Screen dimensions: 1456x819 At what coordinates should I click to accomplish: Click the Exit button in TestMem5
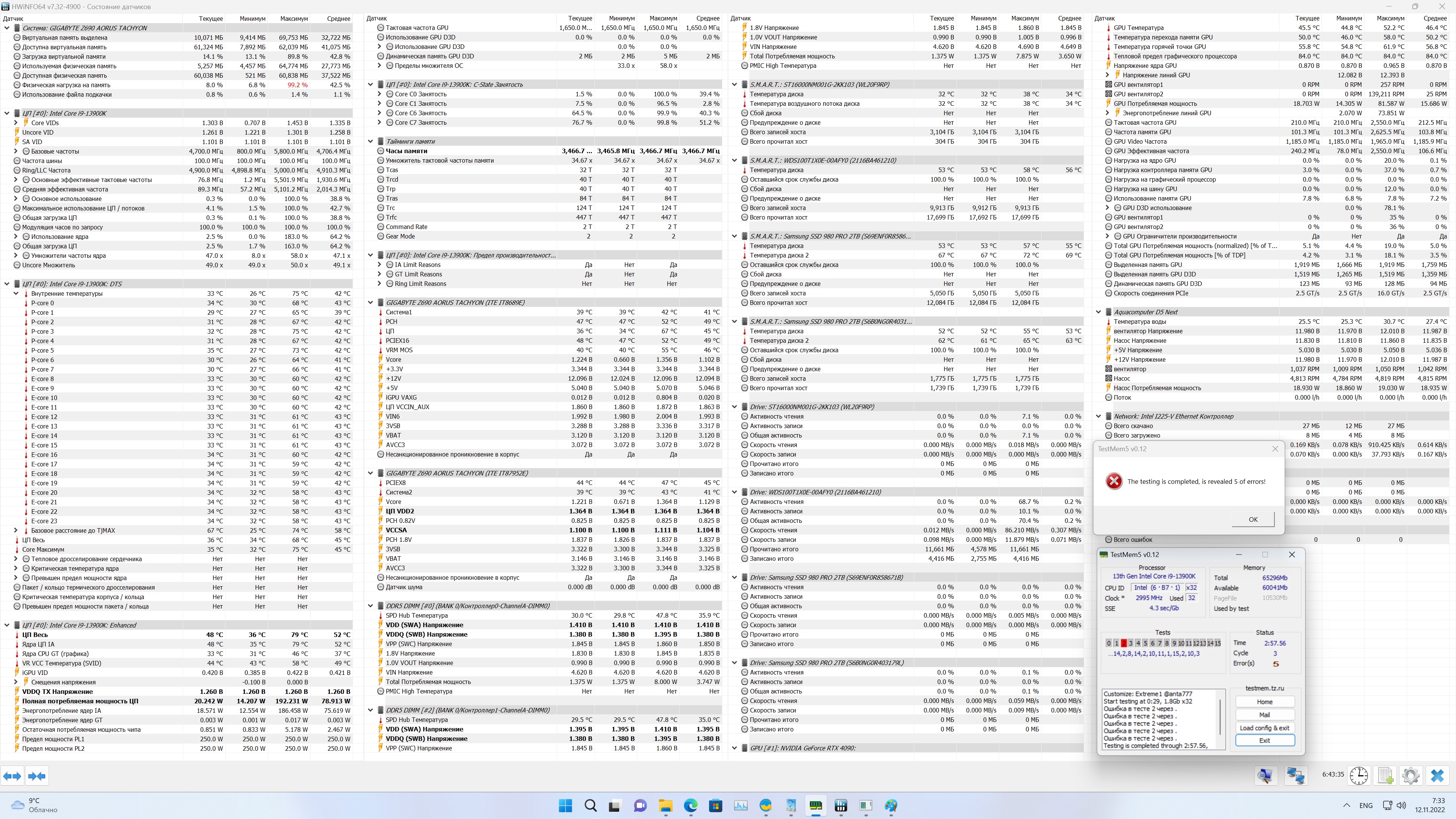coord(1265,741)
